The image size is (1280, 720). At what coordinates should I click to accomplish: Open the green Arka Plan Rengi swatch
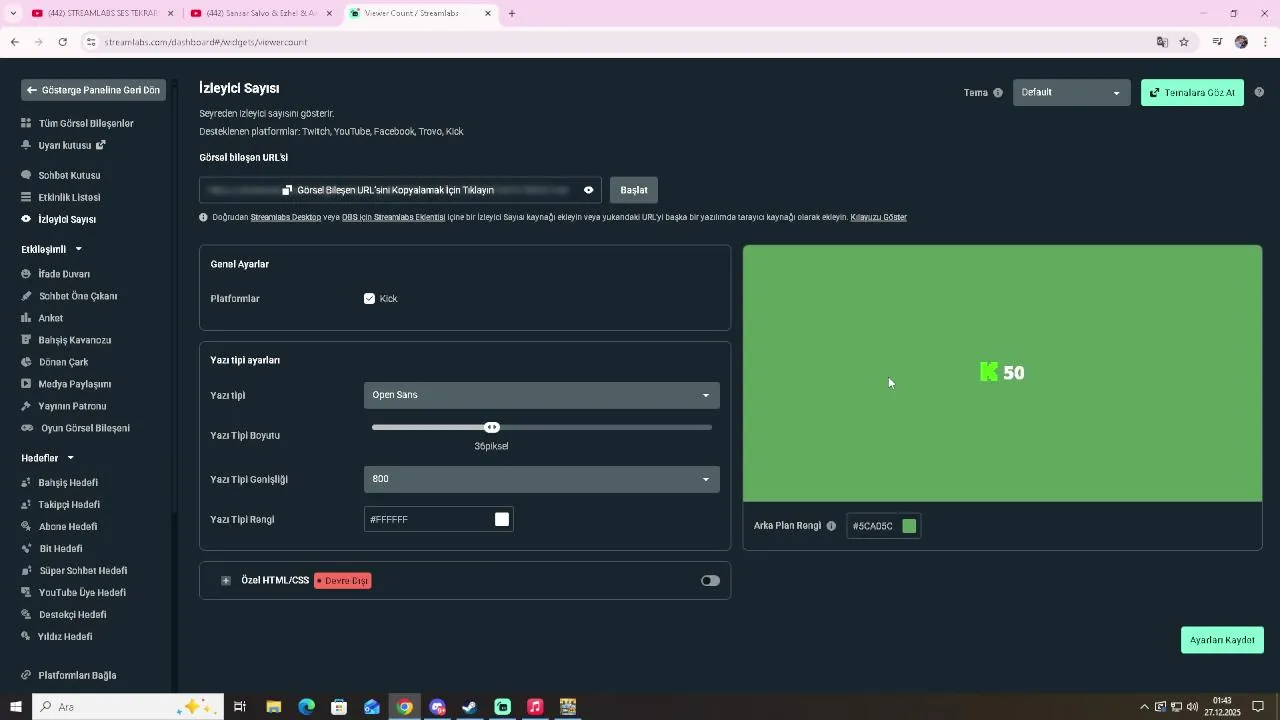[909, 526]
